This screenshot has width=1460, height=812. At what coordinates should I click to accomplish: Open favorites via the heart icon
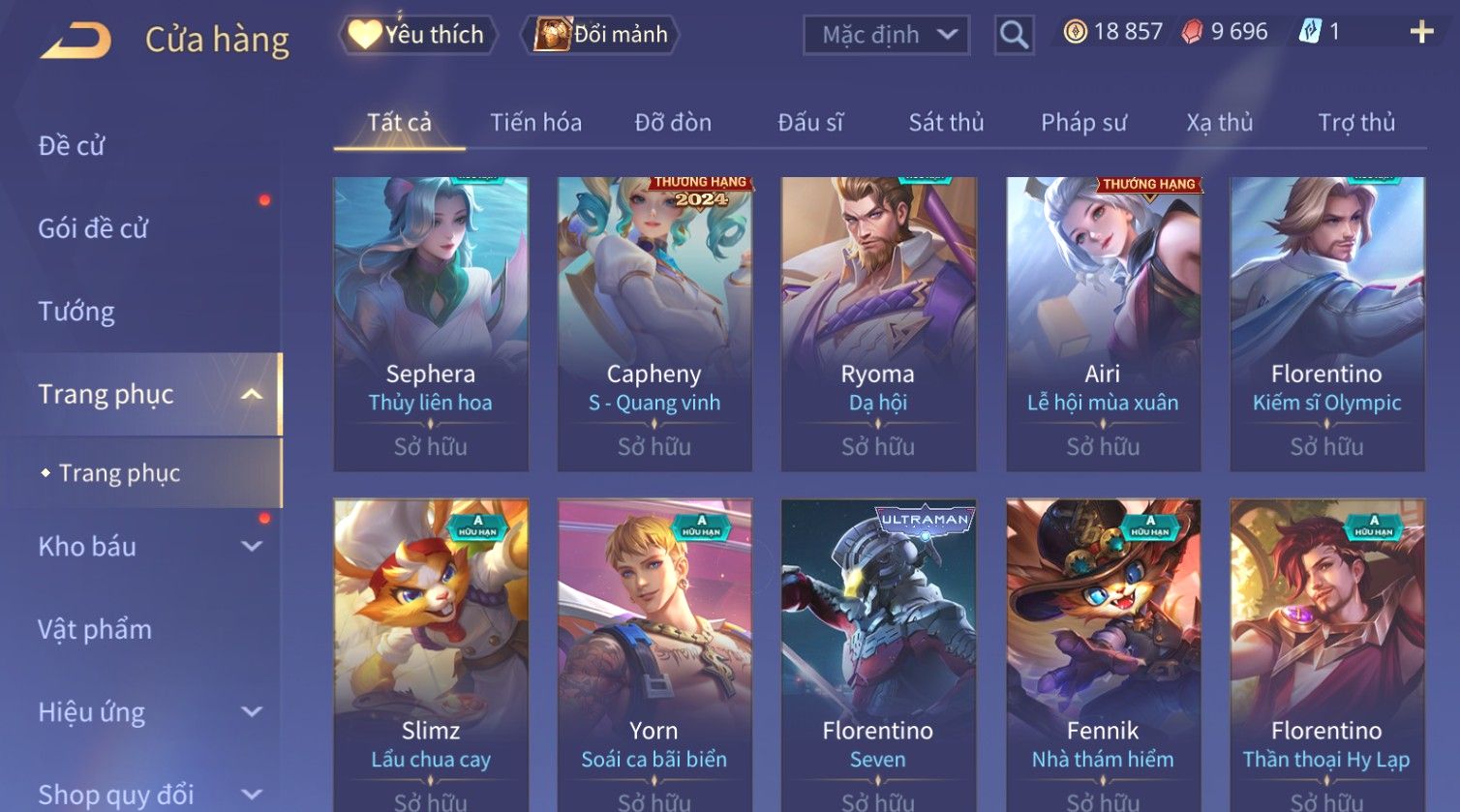pos(364,35)
